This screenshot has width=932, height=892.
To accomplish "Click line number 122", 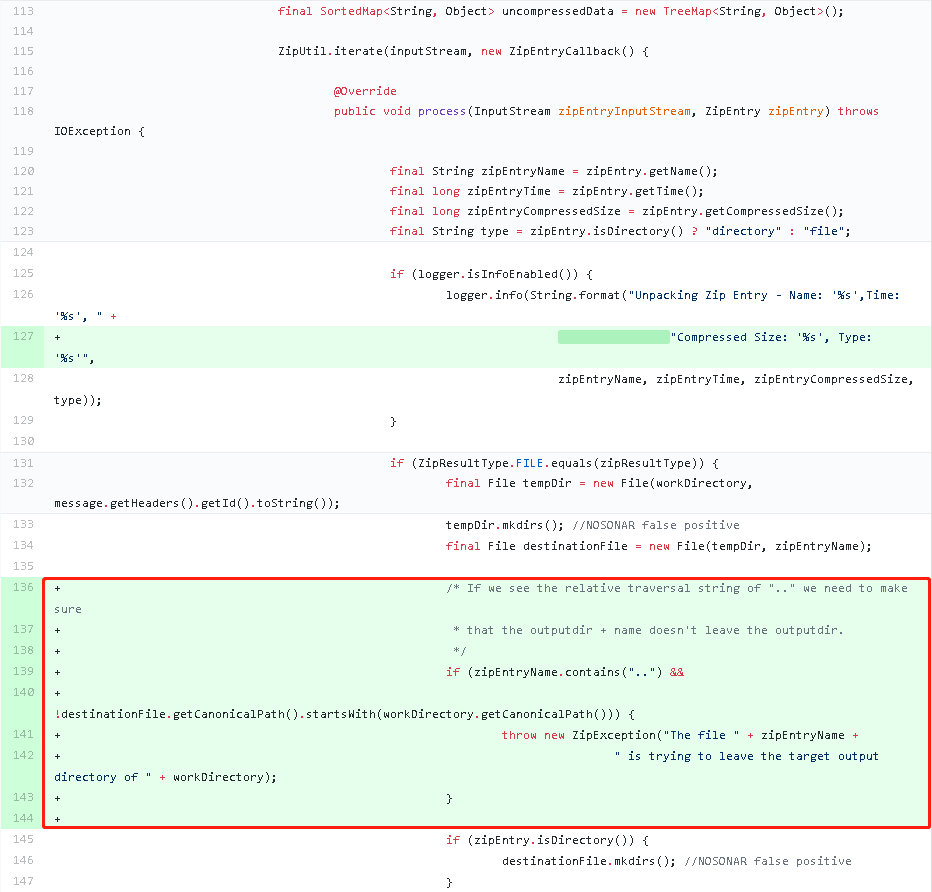I will click(x=23, y=211).
